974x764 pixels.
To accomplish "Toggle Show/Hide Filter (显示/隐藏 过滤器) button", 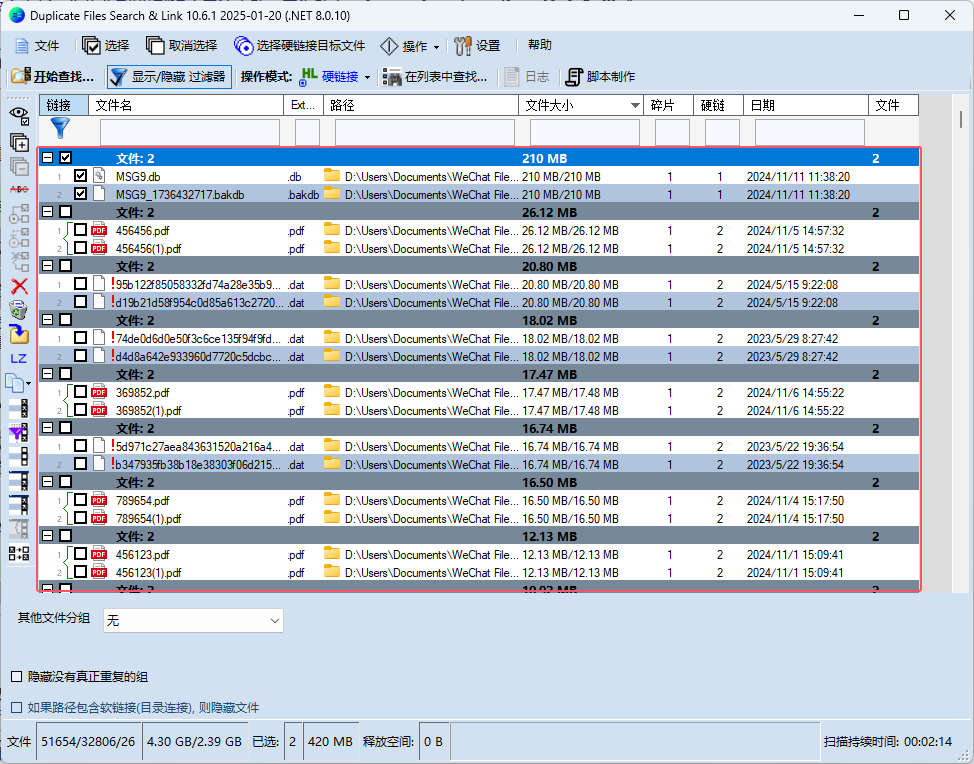I will click(169, 76).
